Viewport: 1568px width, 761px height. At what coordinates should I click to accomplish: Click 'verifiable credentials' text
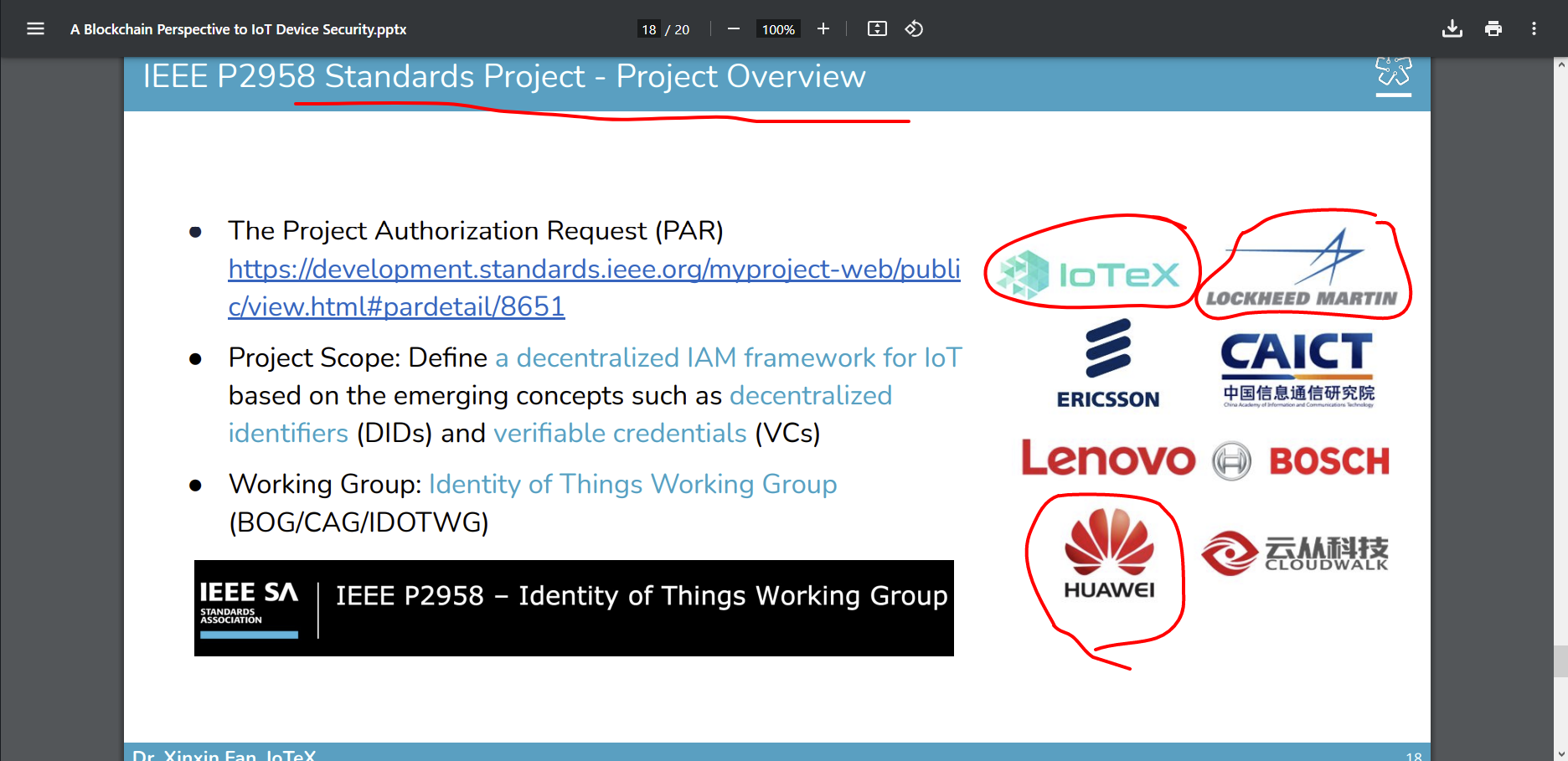620,433
